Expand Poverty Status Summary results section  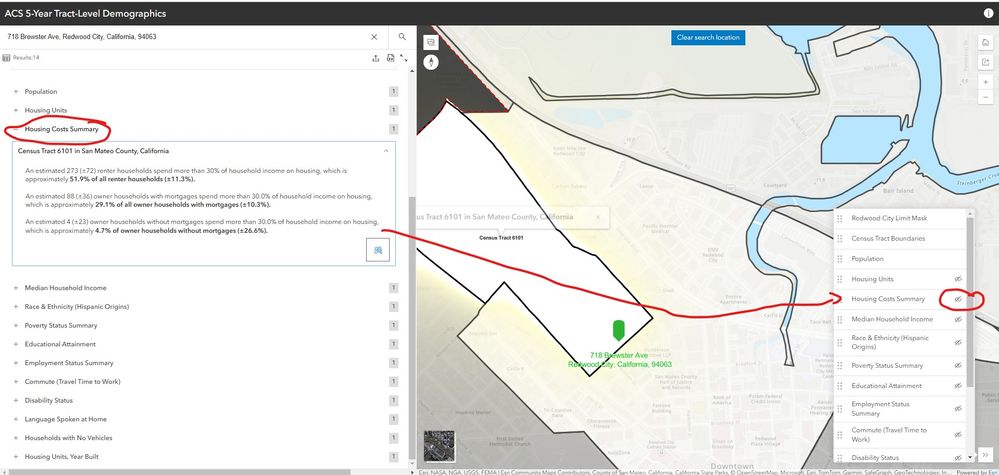[x=16, y=325]
